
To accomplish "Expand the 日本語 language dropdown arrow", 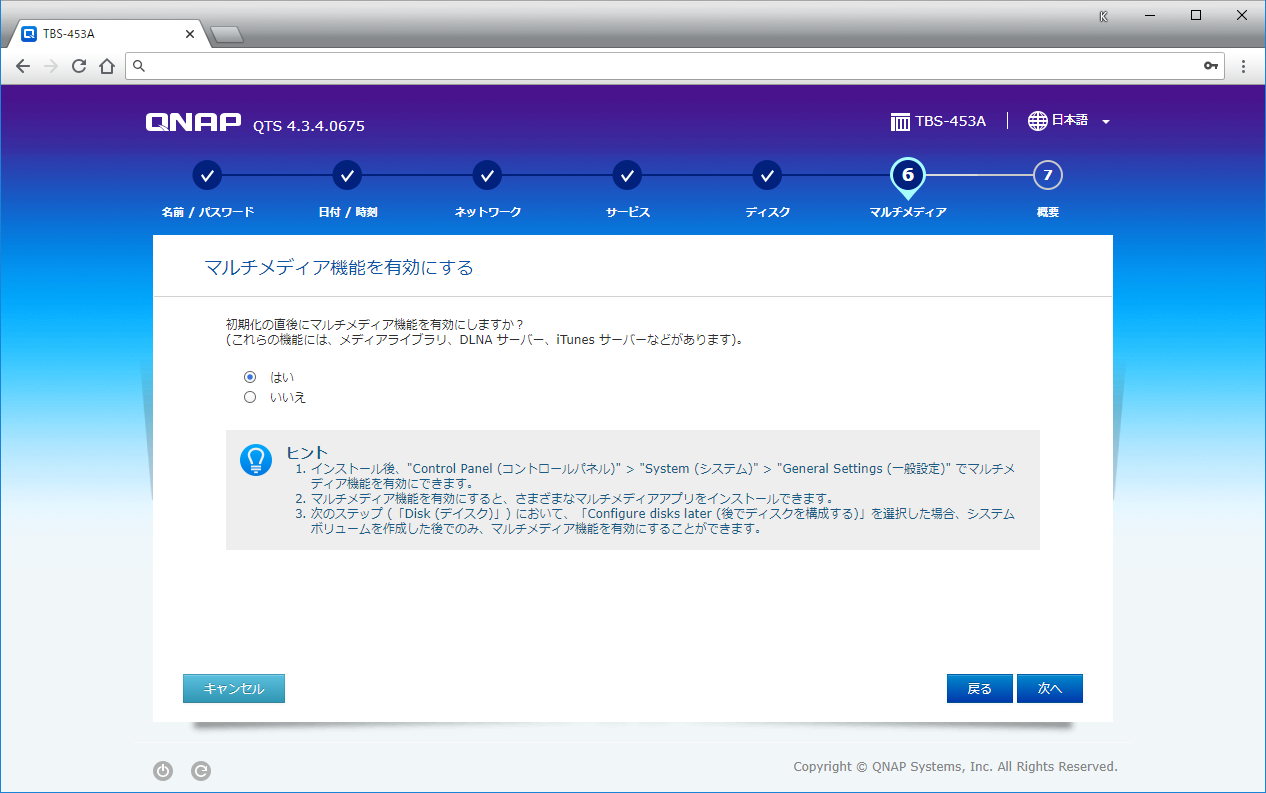I will point(1106,122).
